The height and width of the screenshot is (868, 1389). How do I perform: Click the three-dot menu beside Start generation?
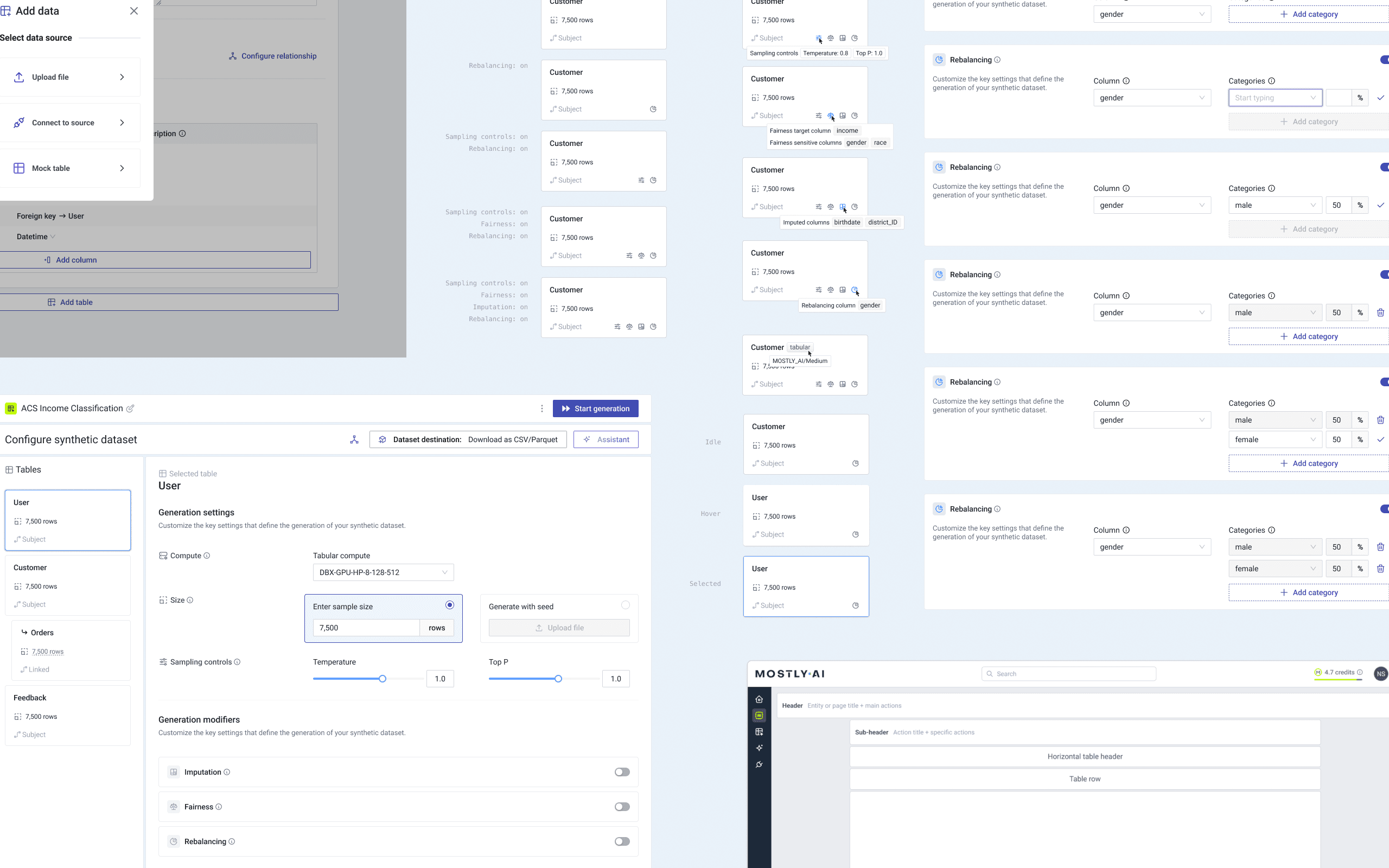541,409
